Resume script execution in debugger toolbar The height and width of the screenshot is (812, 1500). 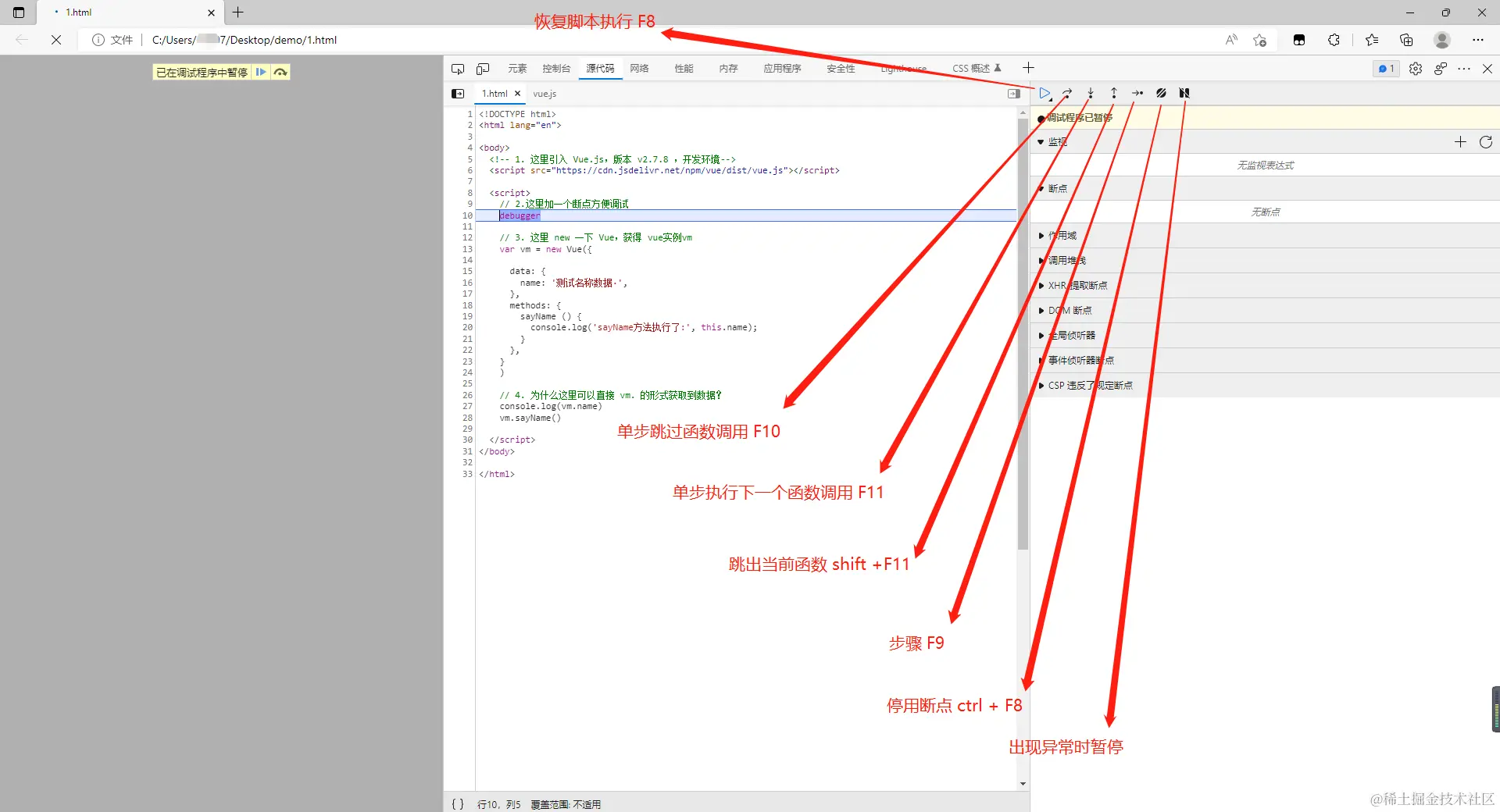tap(1045, 93)
